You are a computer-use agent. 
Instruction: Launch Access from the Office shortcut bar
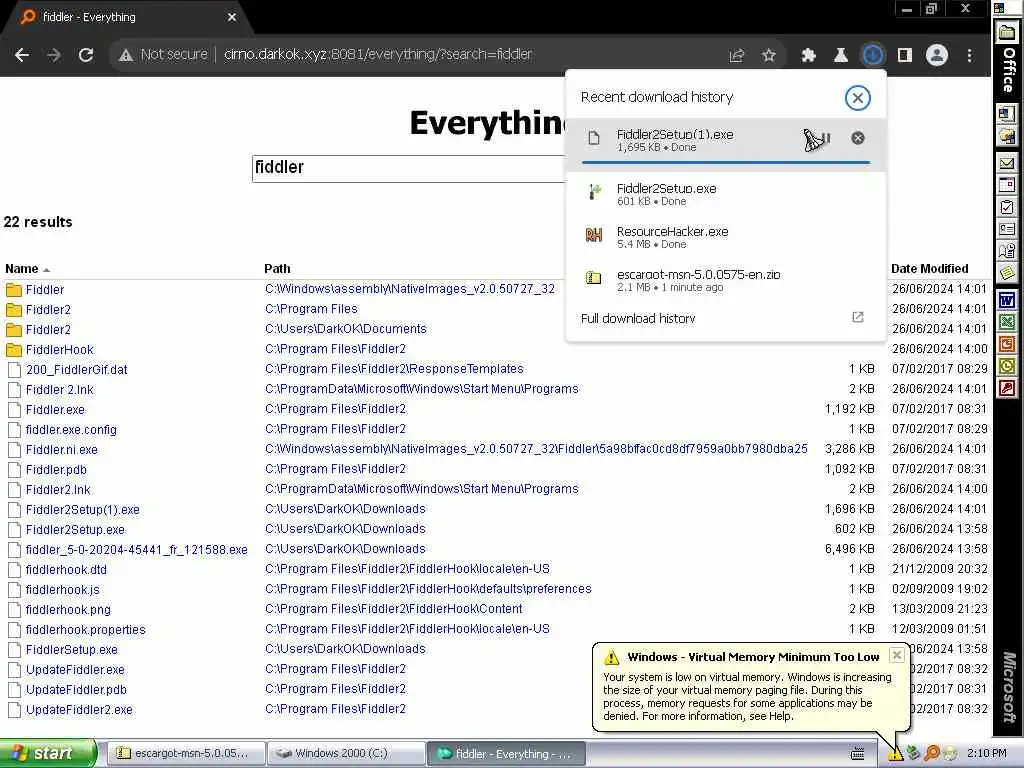click(1007, 388)
